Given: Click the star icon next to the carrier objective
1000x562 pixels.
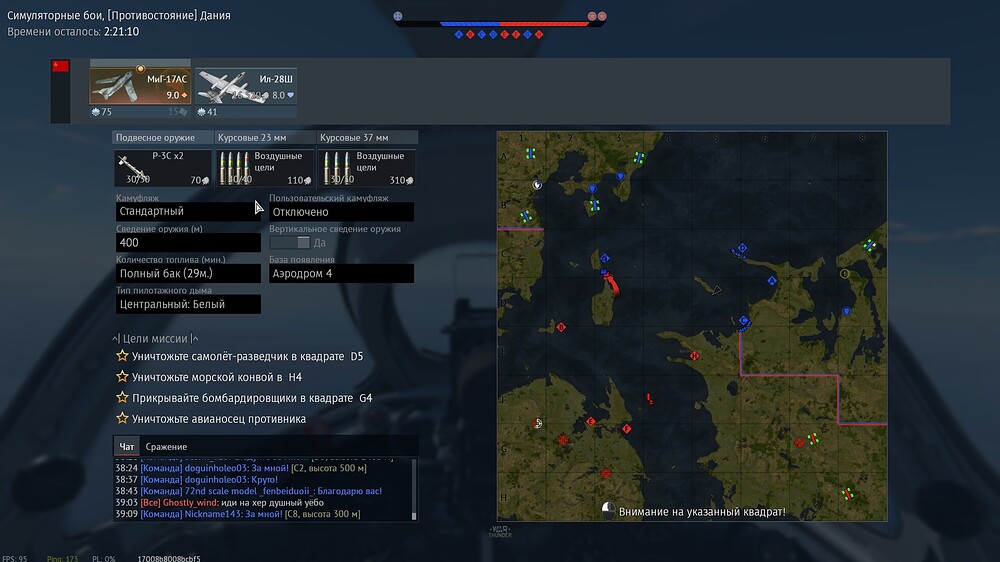Looking at the screenshot, I should (x=122, y=419).
